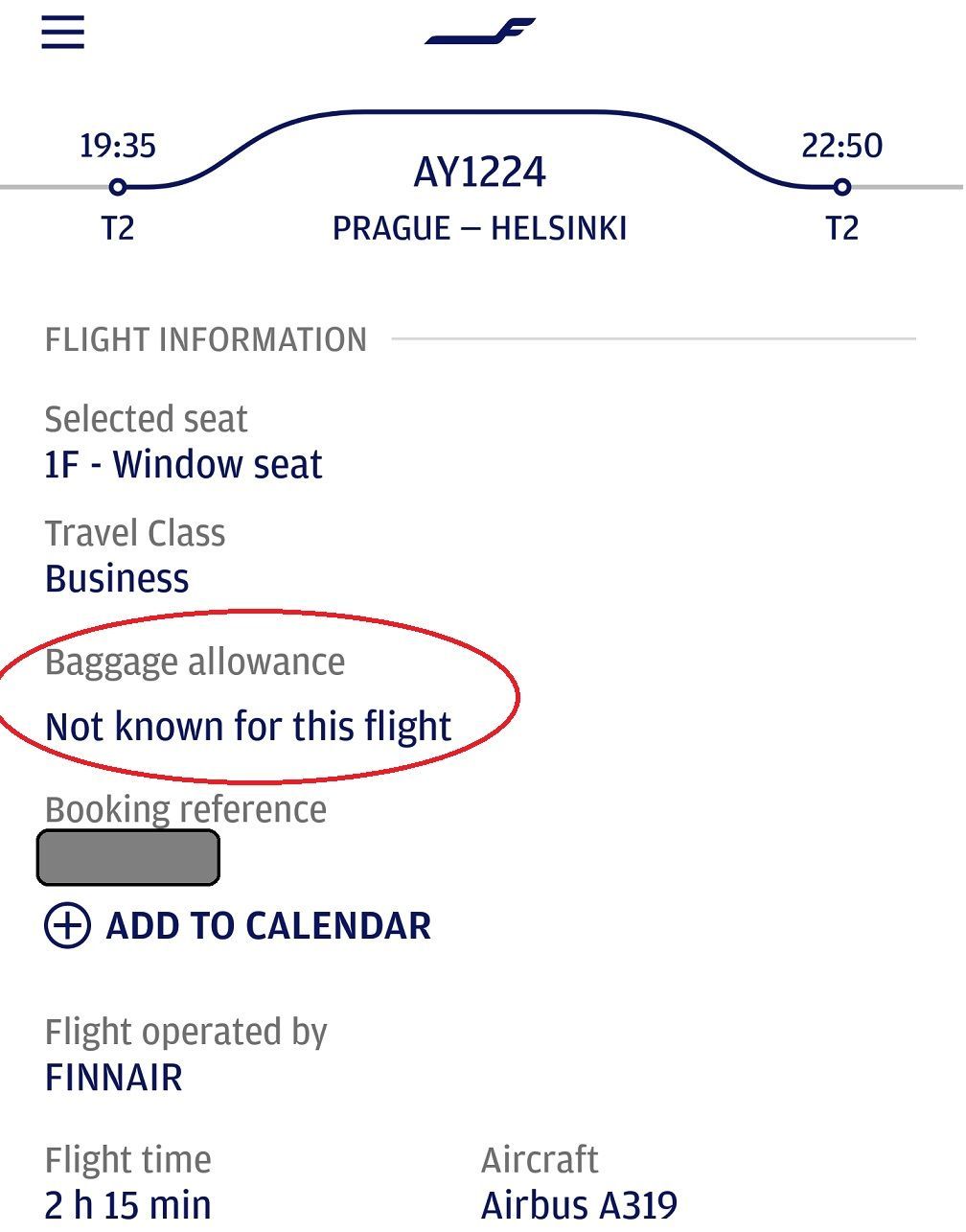The height and width of the screenshot is (1232, 966).
Task: Tap the arrival point marker at 22:50
Action: tap(841, 187)
